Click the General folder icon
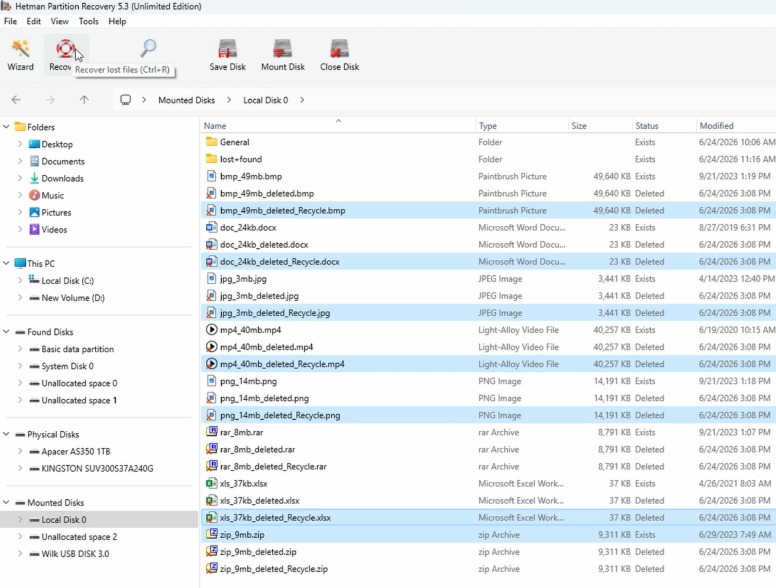This screenshot has height=588, width=776. 211,142
